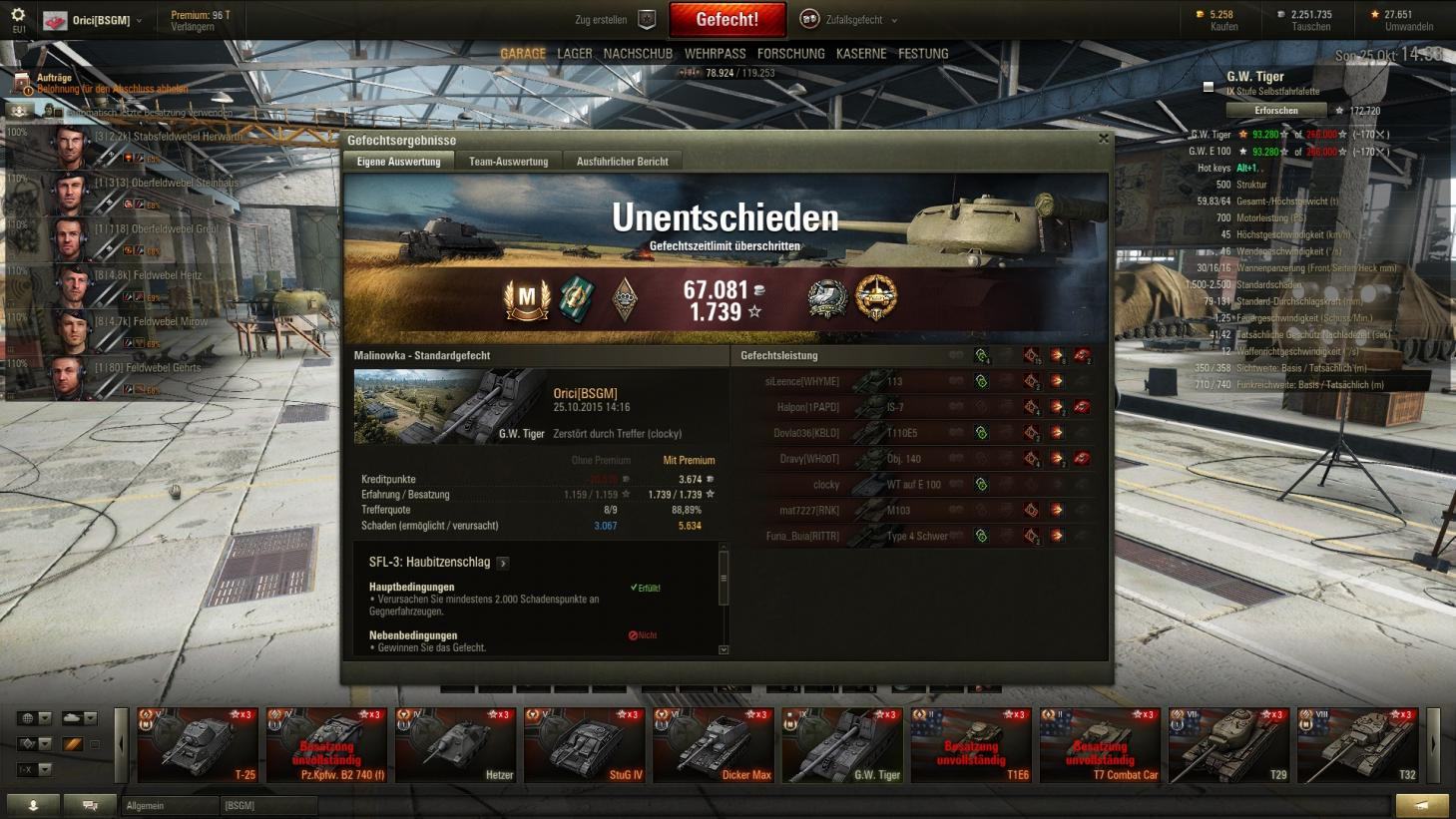The image size is (1456, 819).
Task: Open the chat channels icon
Action: [x=90, y=805]
